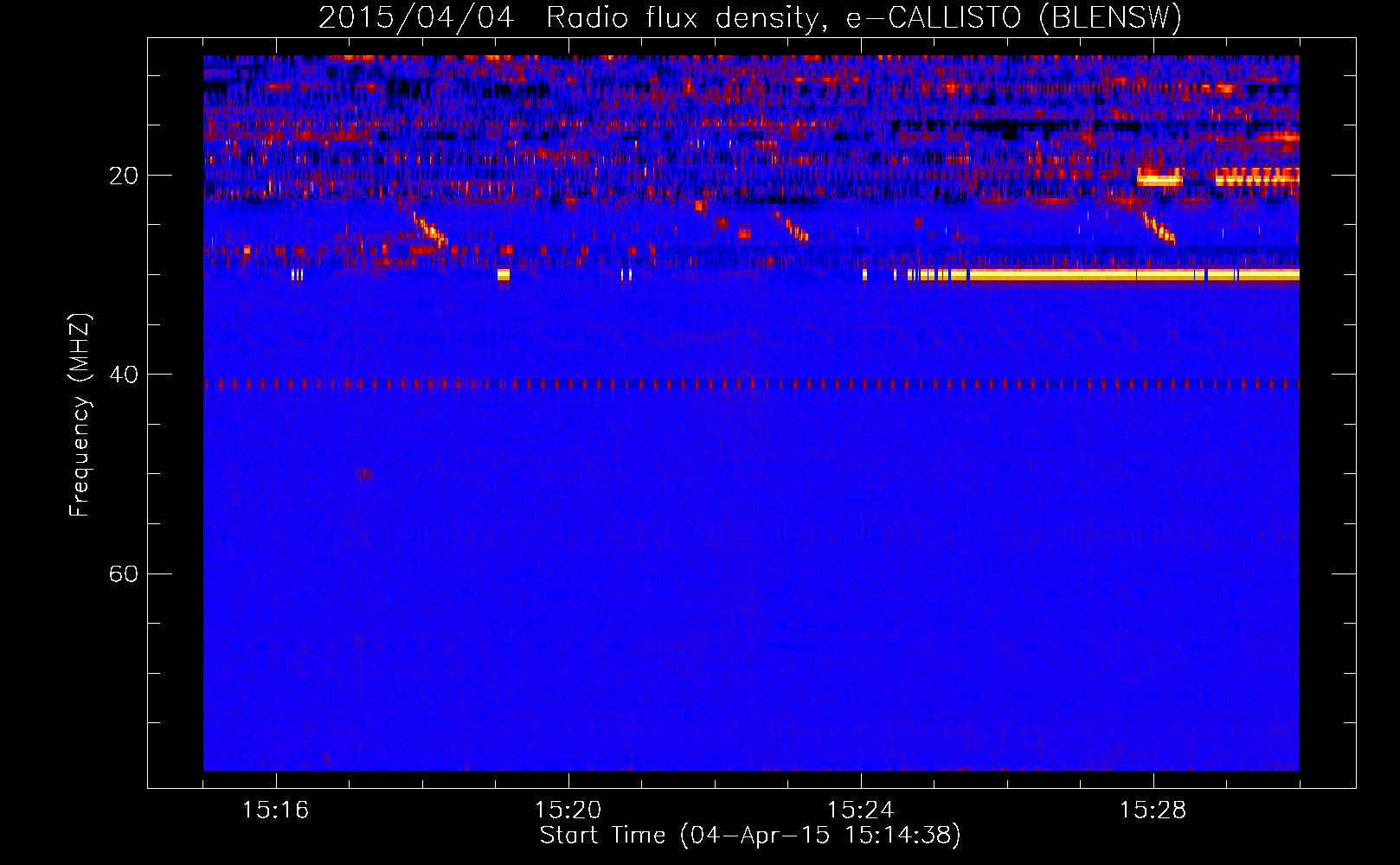This screenshot has height=865, width=1400.
Task: Select the 60 MHz frequency axis label
Action: pos(123,574)
